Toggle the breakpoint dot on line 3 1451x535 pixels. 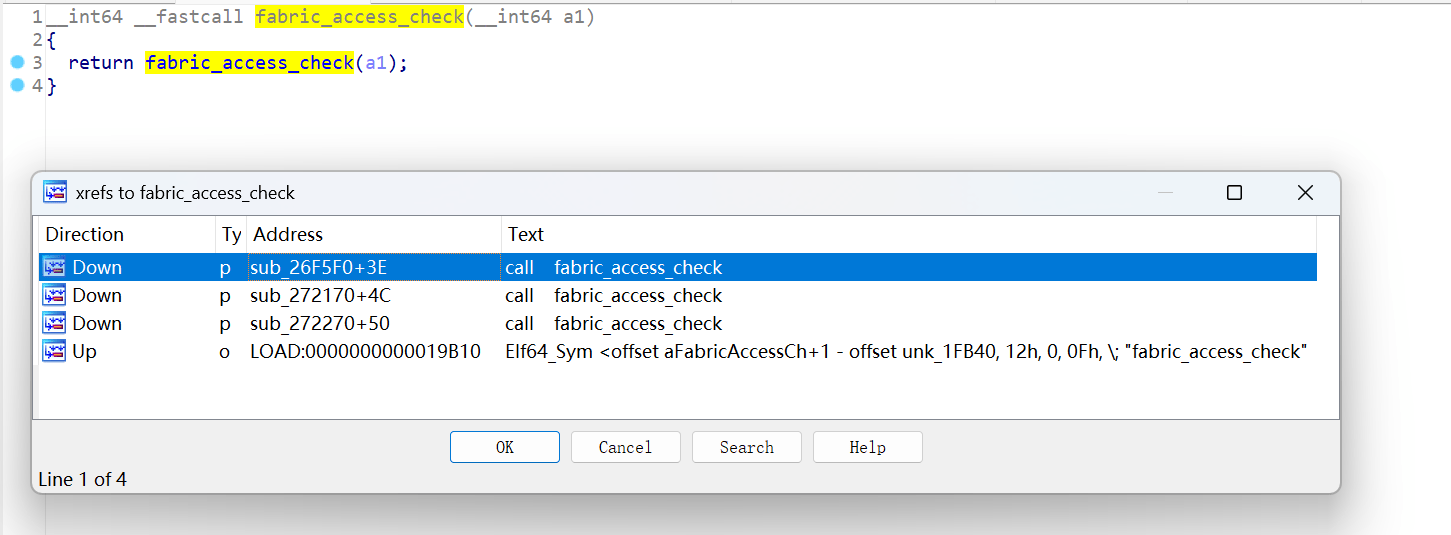(16, 62)
